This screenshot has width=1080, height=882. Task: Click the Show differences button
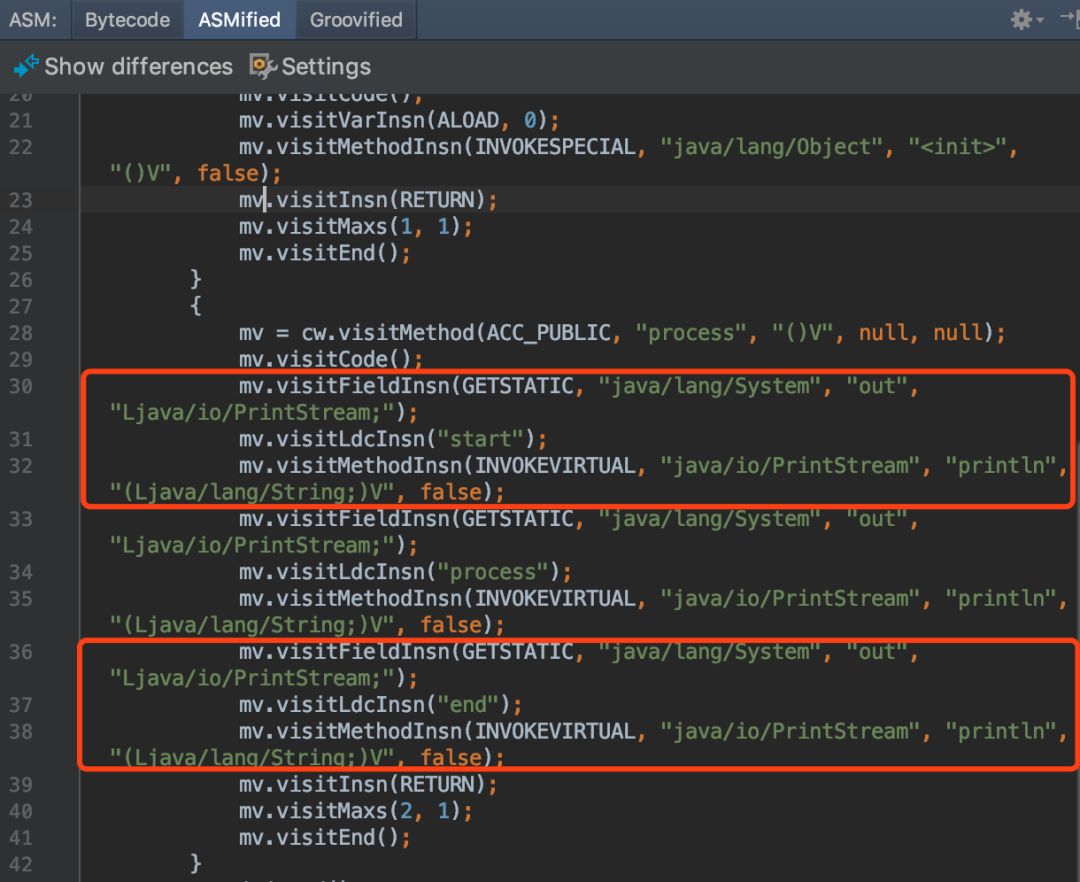coord(137,66)
